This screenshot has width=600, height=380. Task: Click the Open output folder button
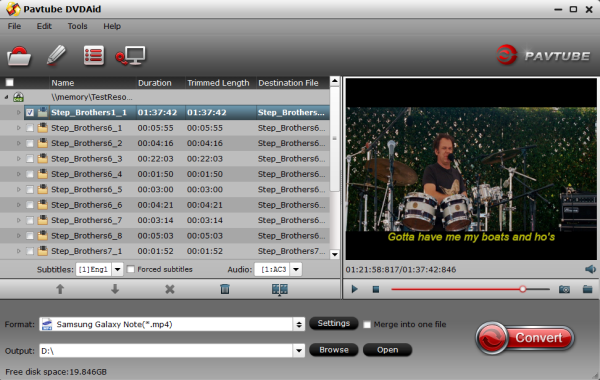(387, 350)
